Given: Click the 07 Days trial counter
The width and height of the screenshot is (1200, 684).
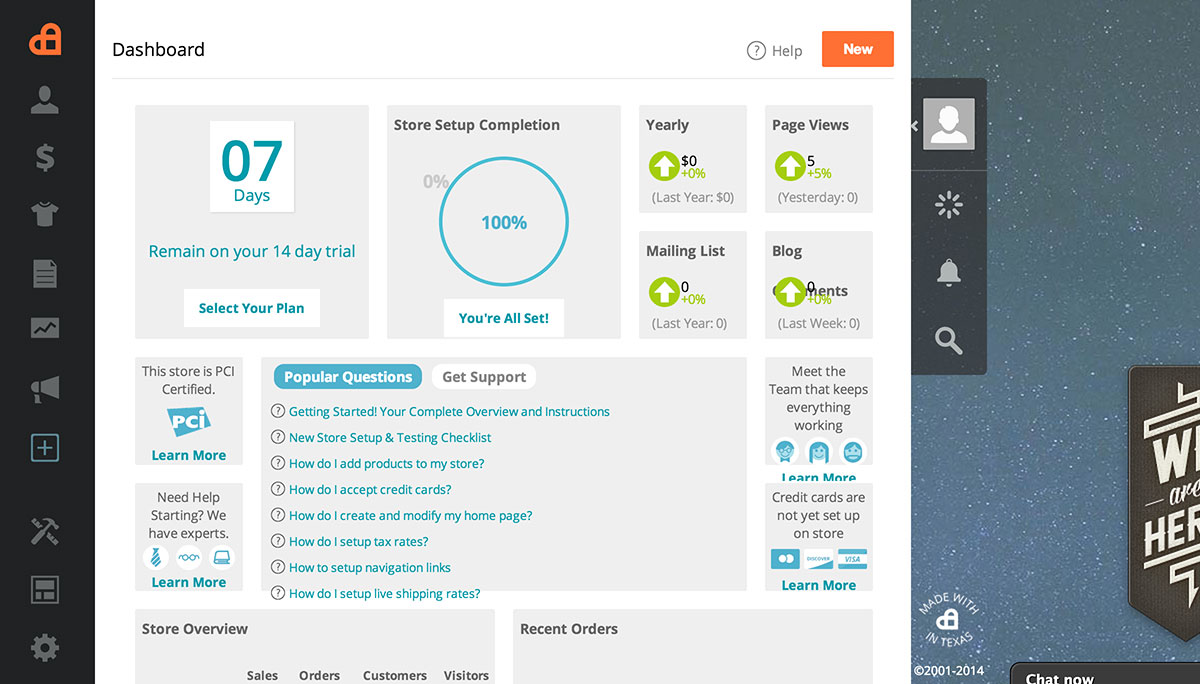Looking at the screenshot, I should (x=252, y=167).
